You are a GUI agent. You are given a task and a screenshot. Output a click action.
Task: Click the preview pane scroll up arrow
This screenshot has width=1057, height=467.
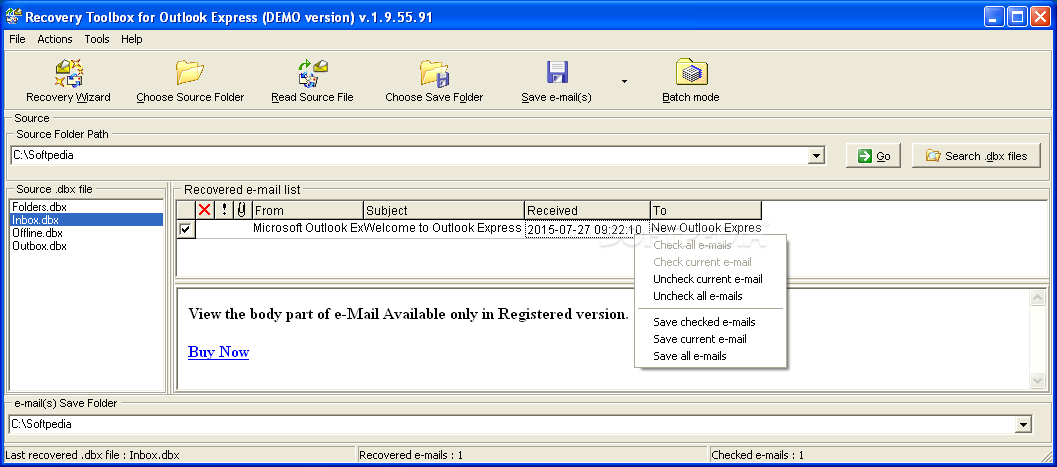1038,297
